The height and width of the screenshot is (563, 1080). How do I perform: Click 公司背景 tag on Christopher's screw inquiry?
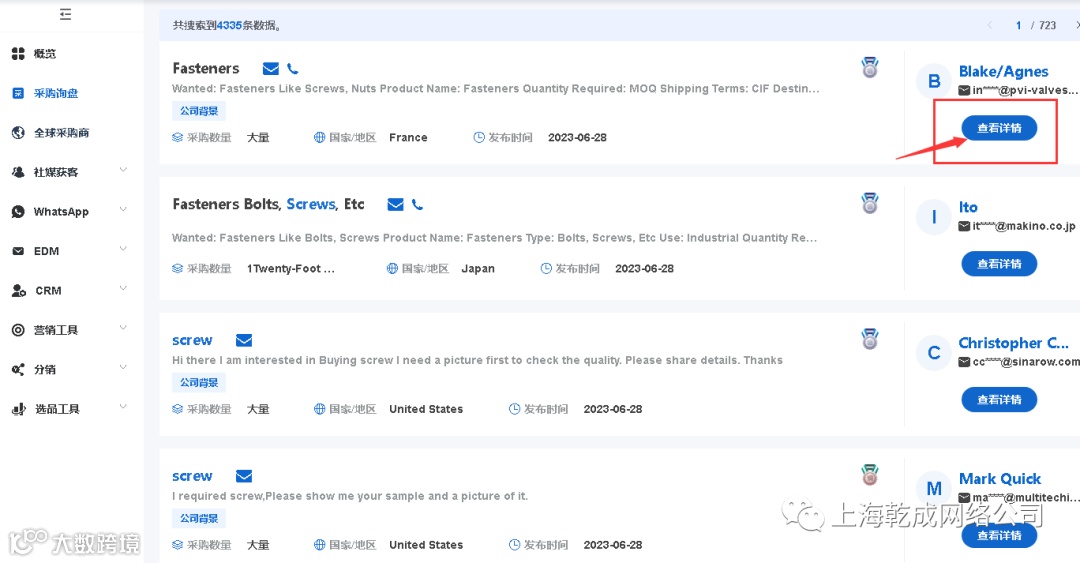pos(199,382)
